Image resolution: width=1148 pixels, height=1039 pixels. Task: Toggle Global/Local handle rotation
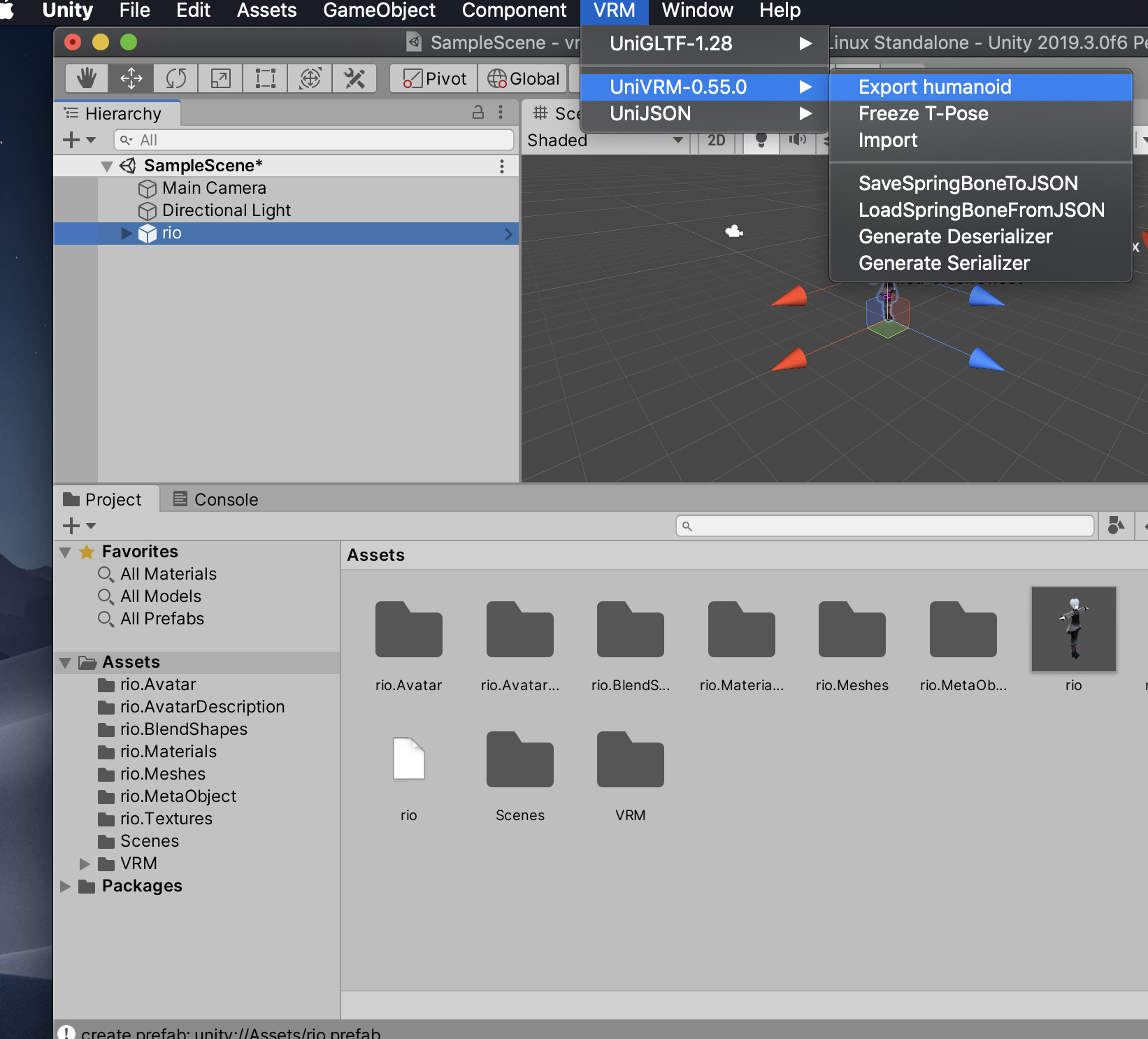coord(524,78)
